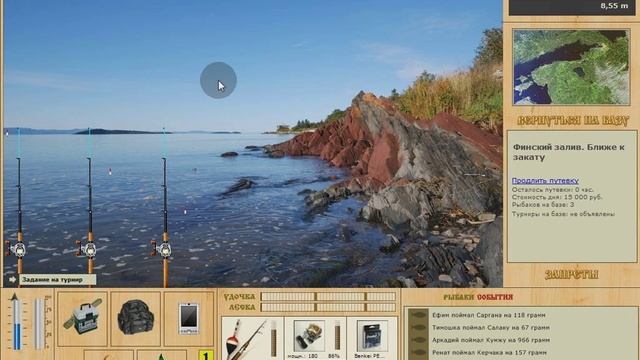Open the Задание на турнир button
Viewport: 640px width, 360px height.
[57, 280]
